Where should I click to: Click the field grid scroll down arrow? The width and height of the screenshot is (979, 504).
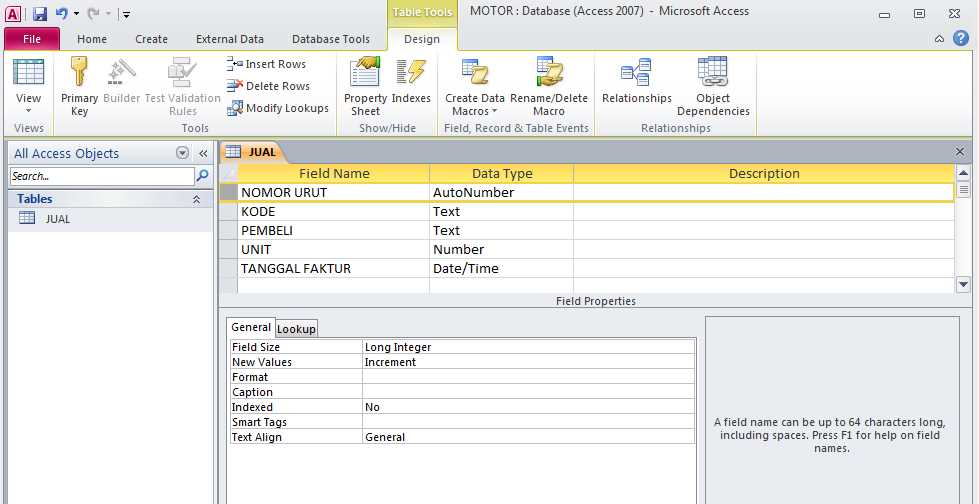[x=963, y=284]
